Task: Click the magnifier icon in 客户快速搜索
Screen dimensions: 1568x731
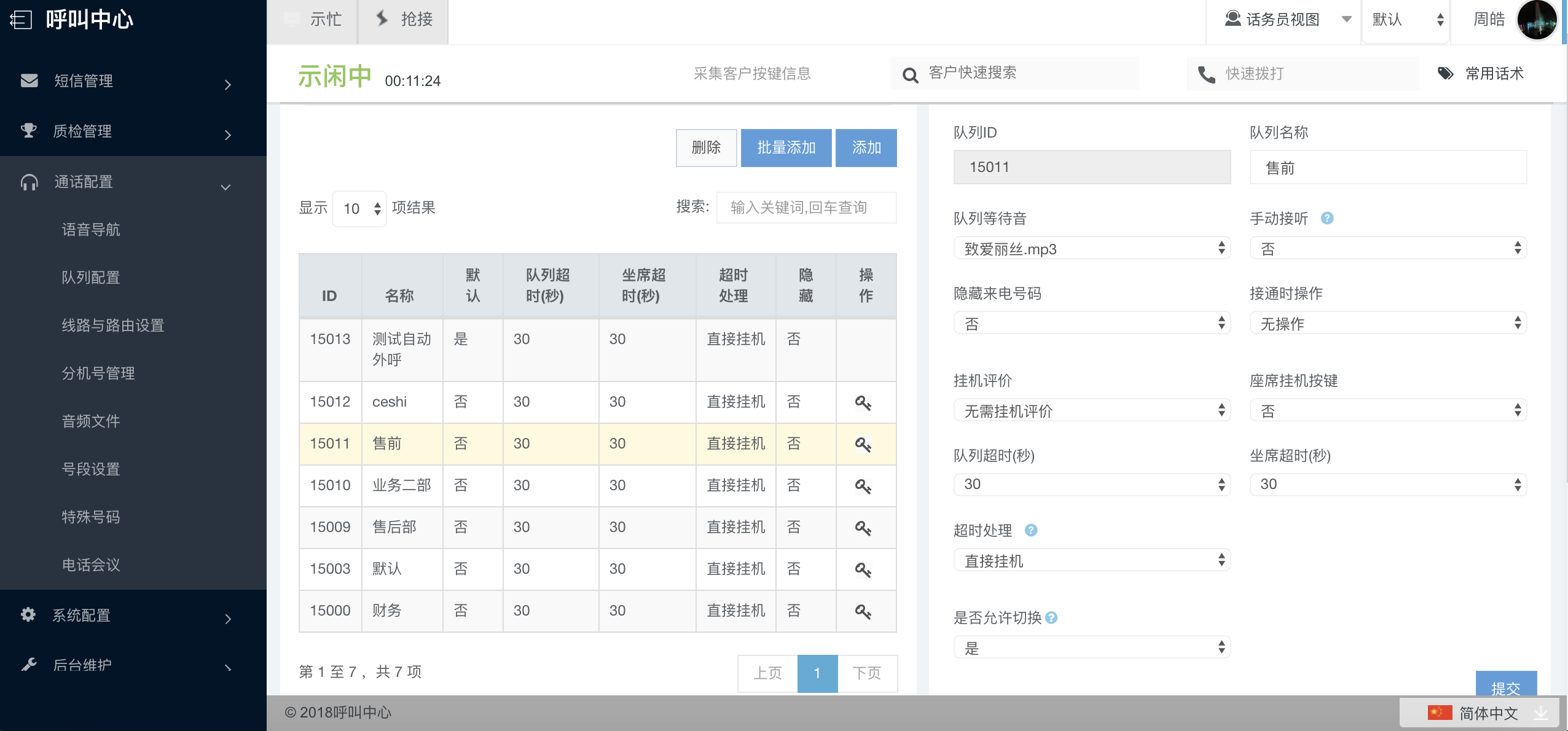Action: [910, 75]
